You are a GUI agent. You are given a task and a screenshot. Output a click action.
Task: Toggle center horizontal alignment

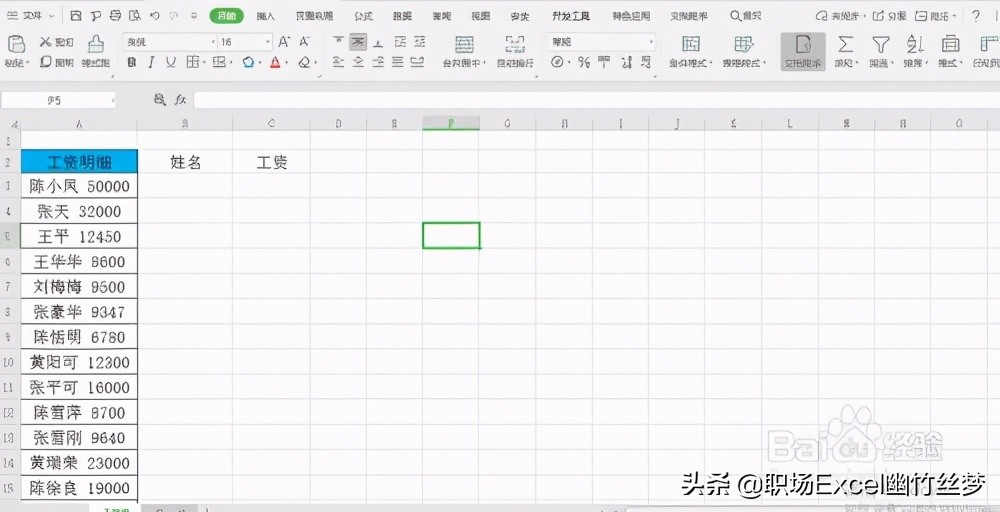[358, 62]
